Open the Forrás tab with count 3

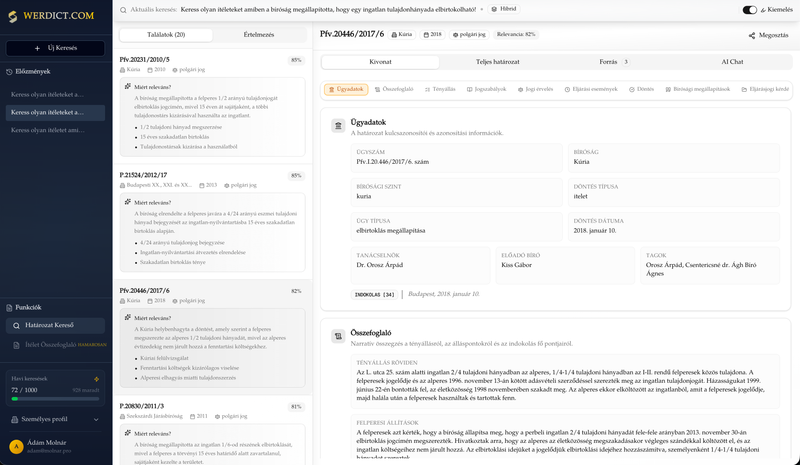[x=612, y=62]
